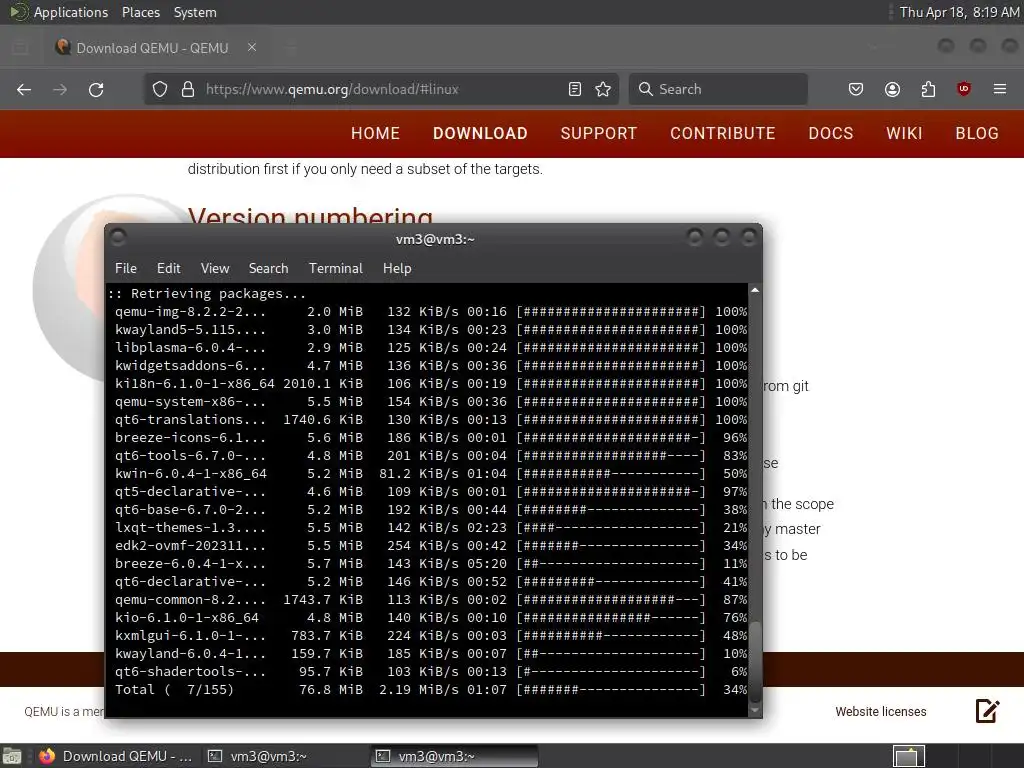Open the uBlock Origin extension icon
This screenshot has height=768, width=1024.
[x=964, y=89]
